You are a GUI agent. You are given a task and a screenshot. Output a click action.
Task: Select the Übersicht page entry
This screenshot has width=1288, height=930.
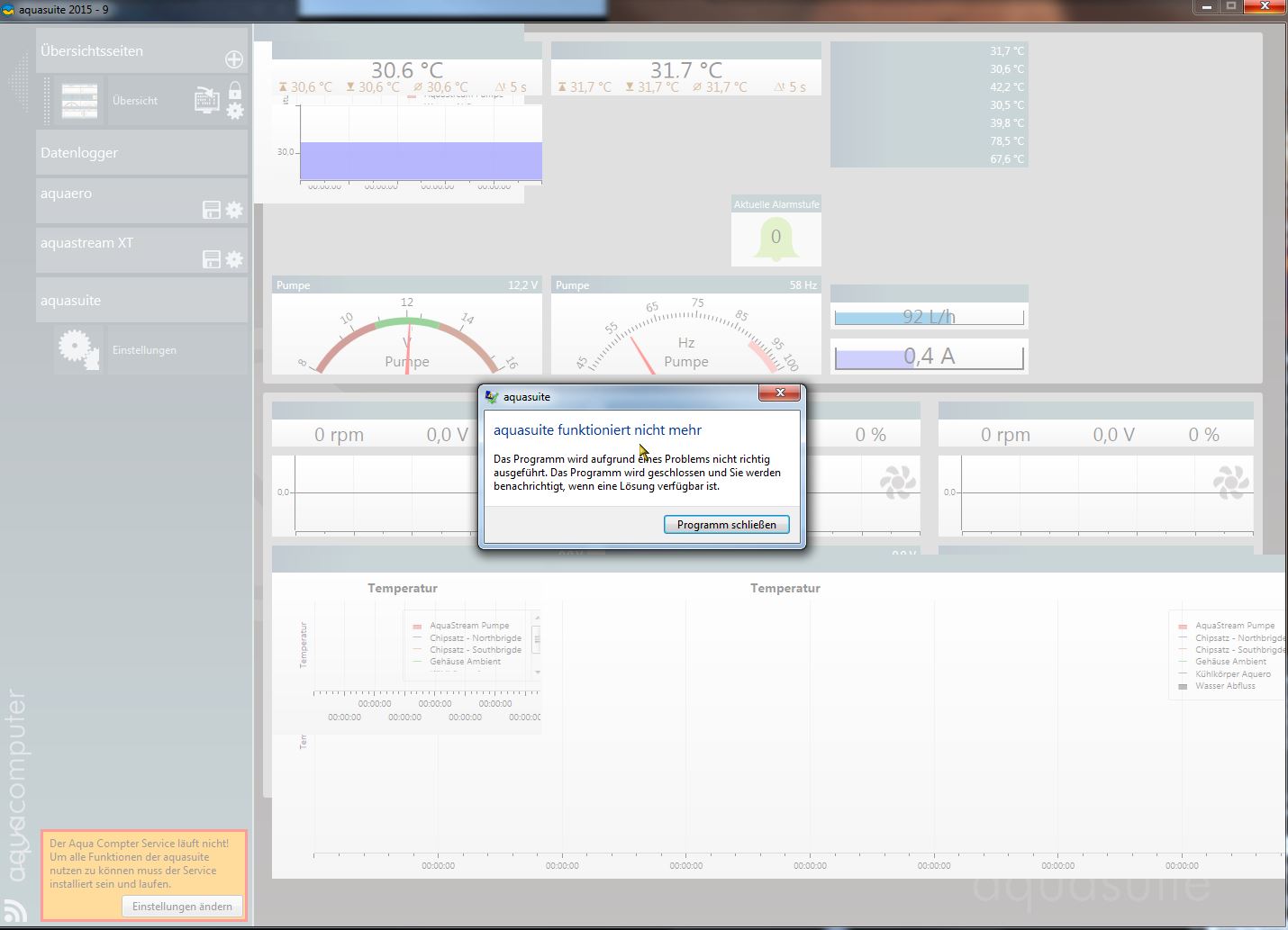click(135, 101)
